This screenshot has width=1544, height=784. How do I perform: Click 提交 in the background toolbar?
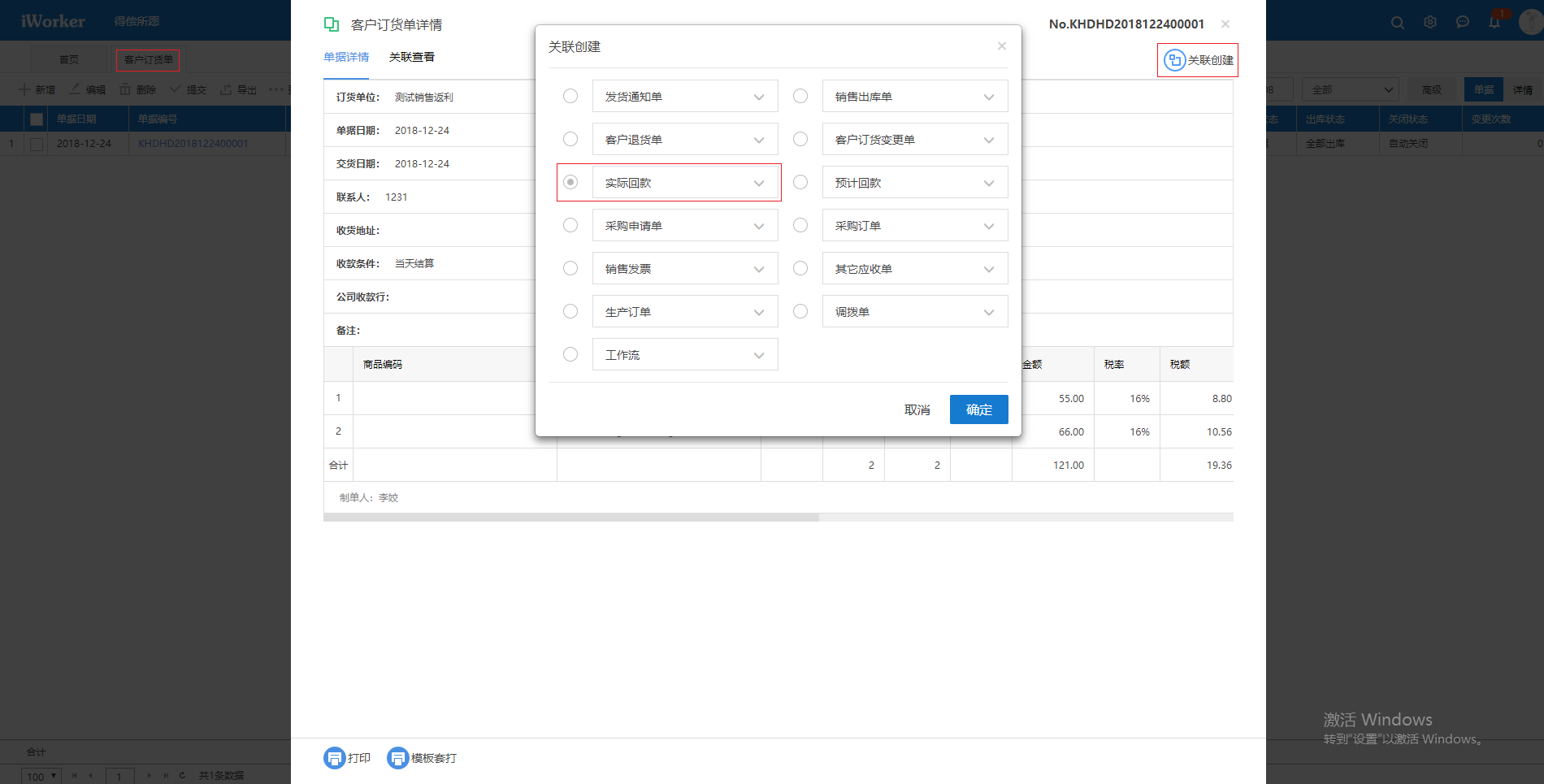click(x=188, y=89)
